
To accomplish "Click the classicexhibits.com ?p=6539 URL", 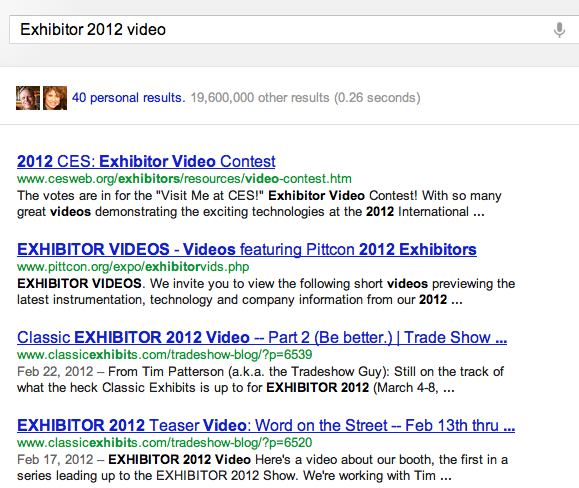I will click(x=165, y=355).
